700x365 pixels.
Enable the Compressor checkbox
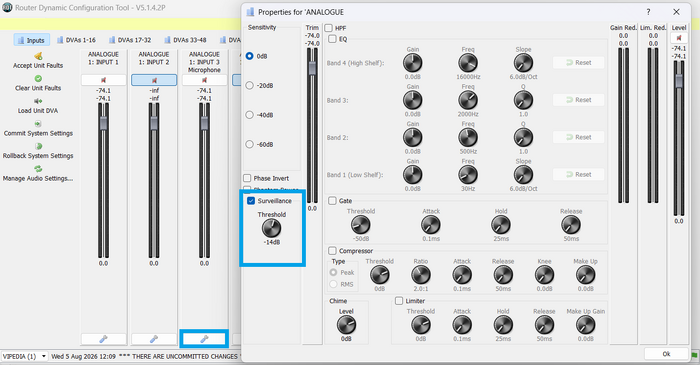click(x=332, y=251)
